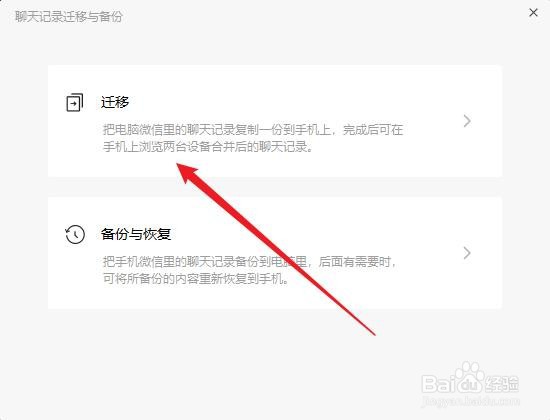The image size is (550, 420).
Task: Click the 备份与恢复 clock history icon
Action: pos(75,234)
